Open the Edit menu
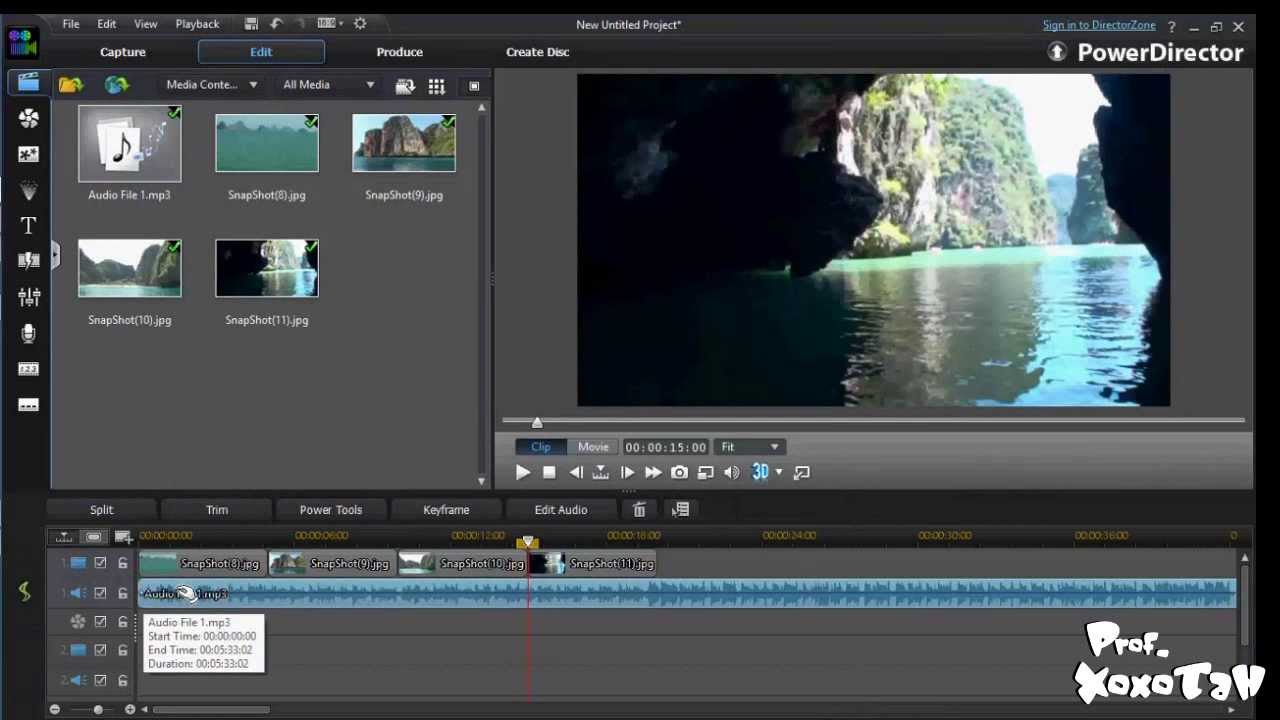The width and height of the screenshot is (1280, 720). pyautogui.click(x=107, y=24)
